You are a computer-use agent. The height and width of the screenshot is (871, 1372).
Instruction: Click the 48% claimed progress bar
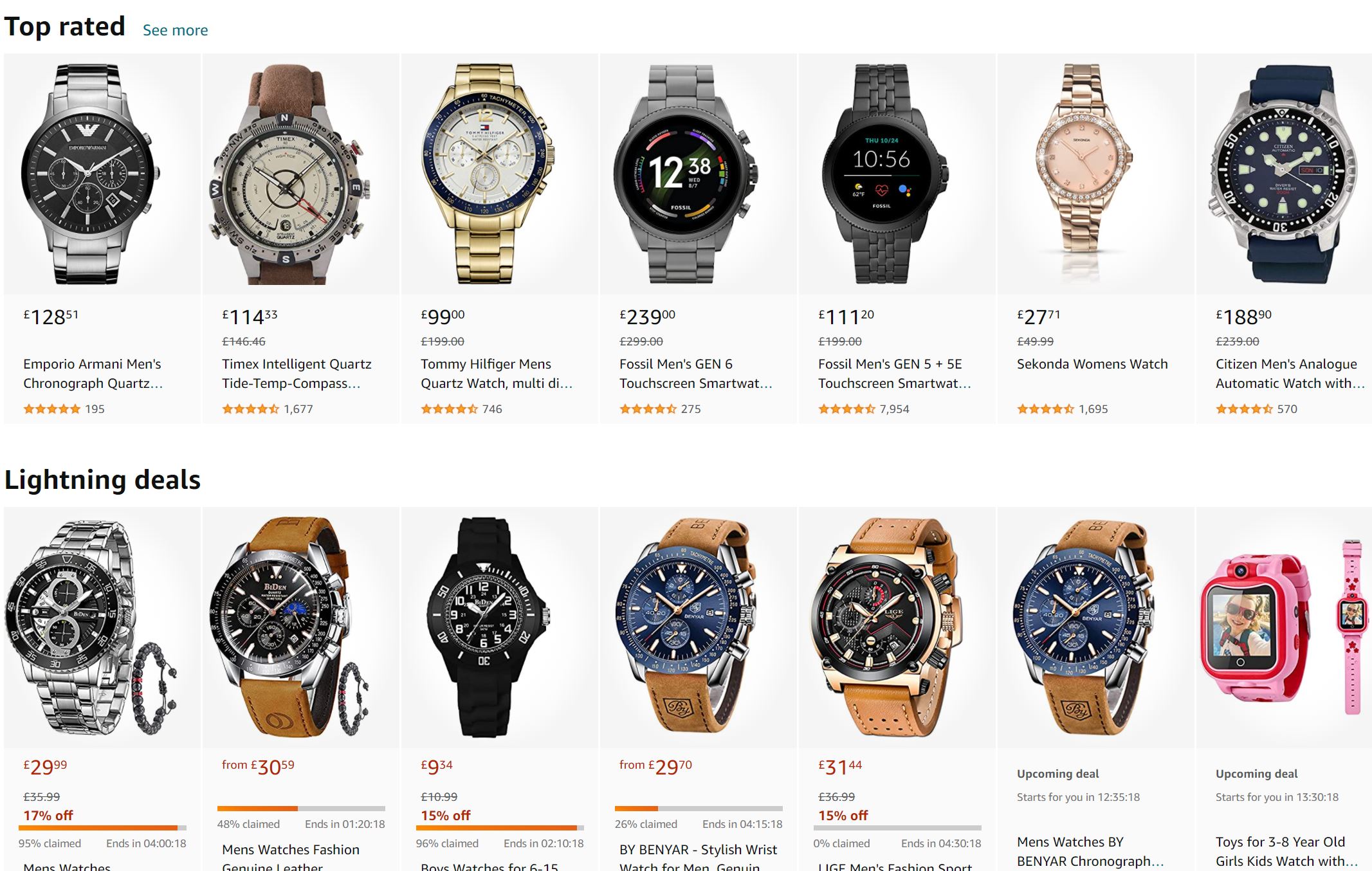(x=301, y=809)
